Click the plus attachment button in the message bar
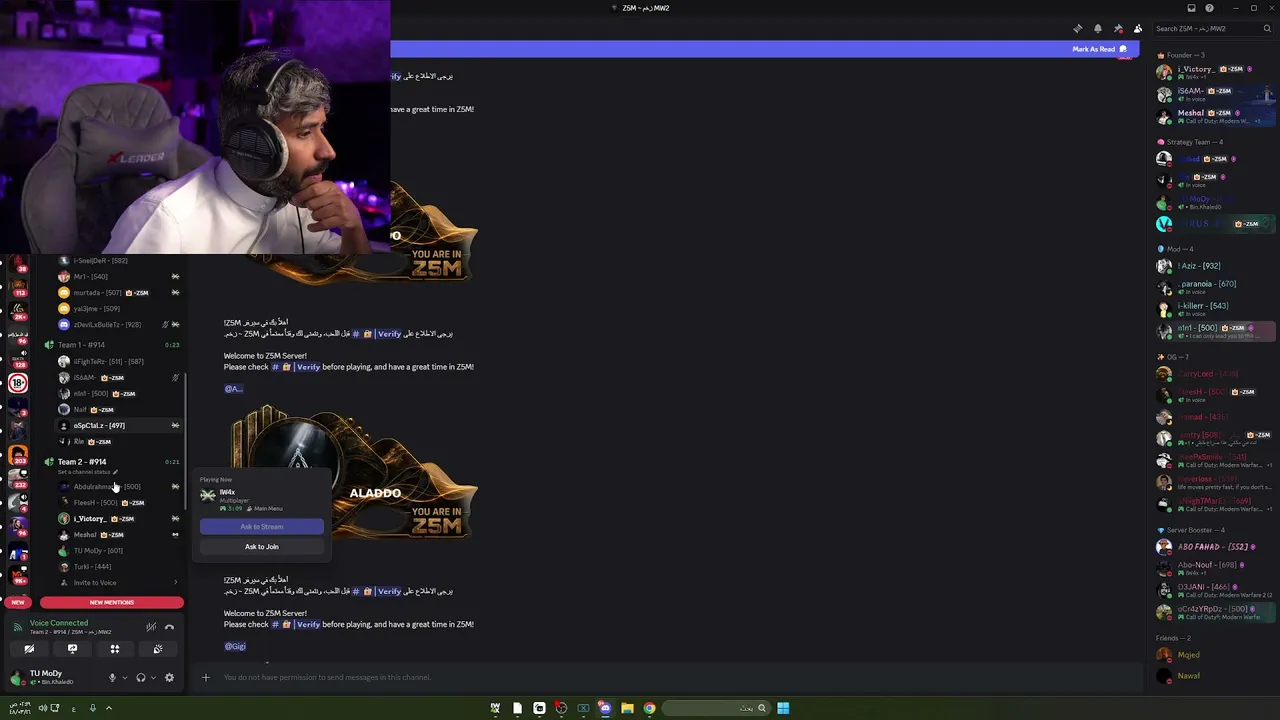 pyautogui.click(x=205, y=678)
